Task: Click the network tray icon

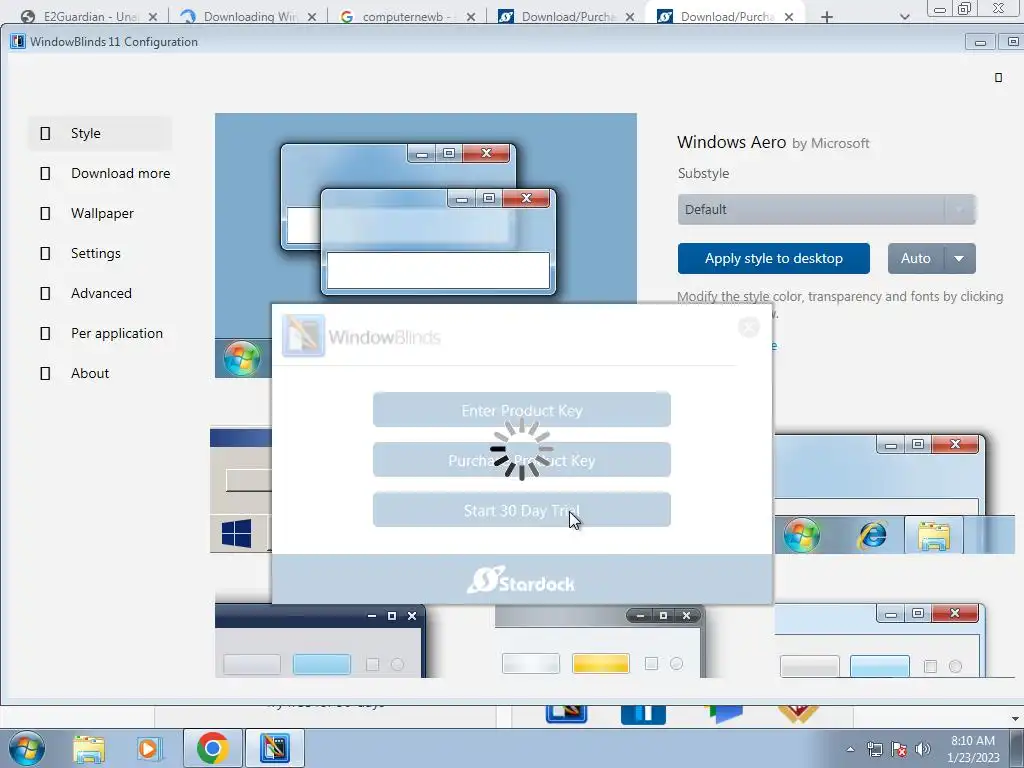Action: click(874, 749)
